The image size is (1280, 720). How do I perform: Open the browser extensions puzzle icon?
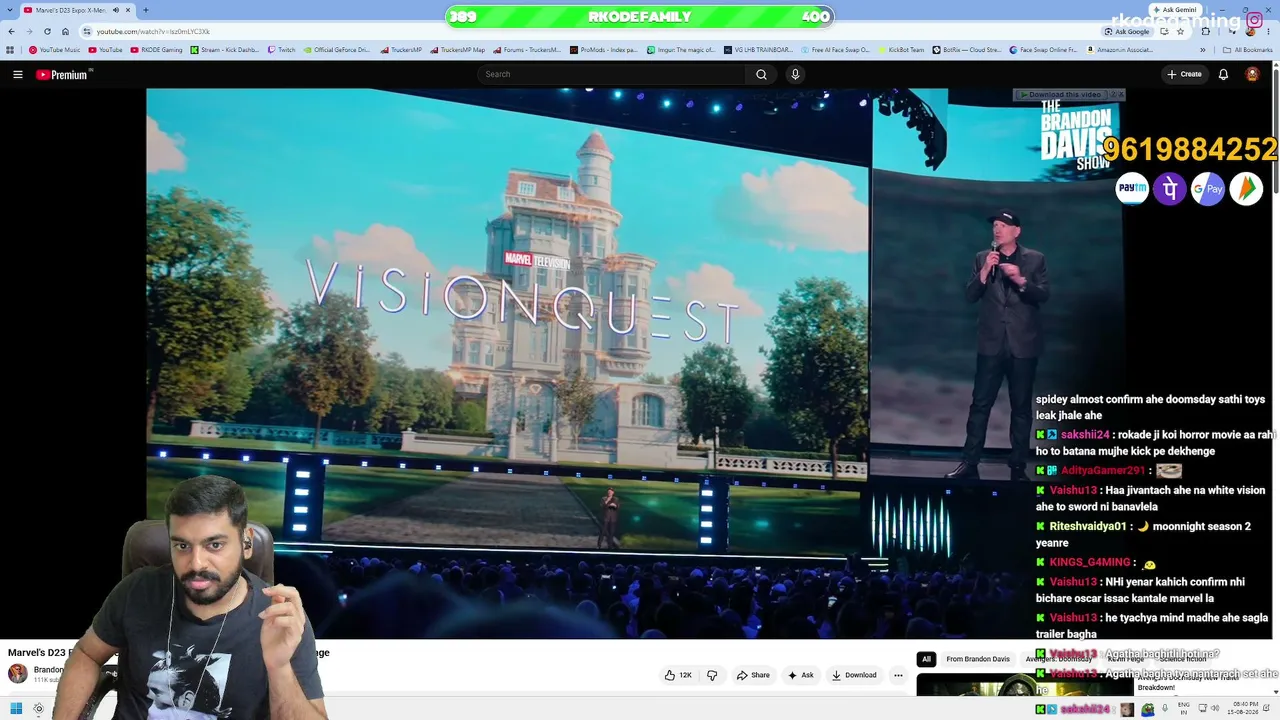tap(1205, 31)
